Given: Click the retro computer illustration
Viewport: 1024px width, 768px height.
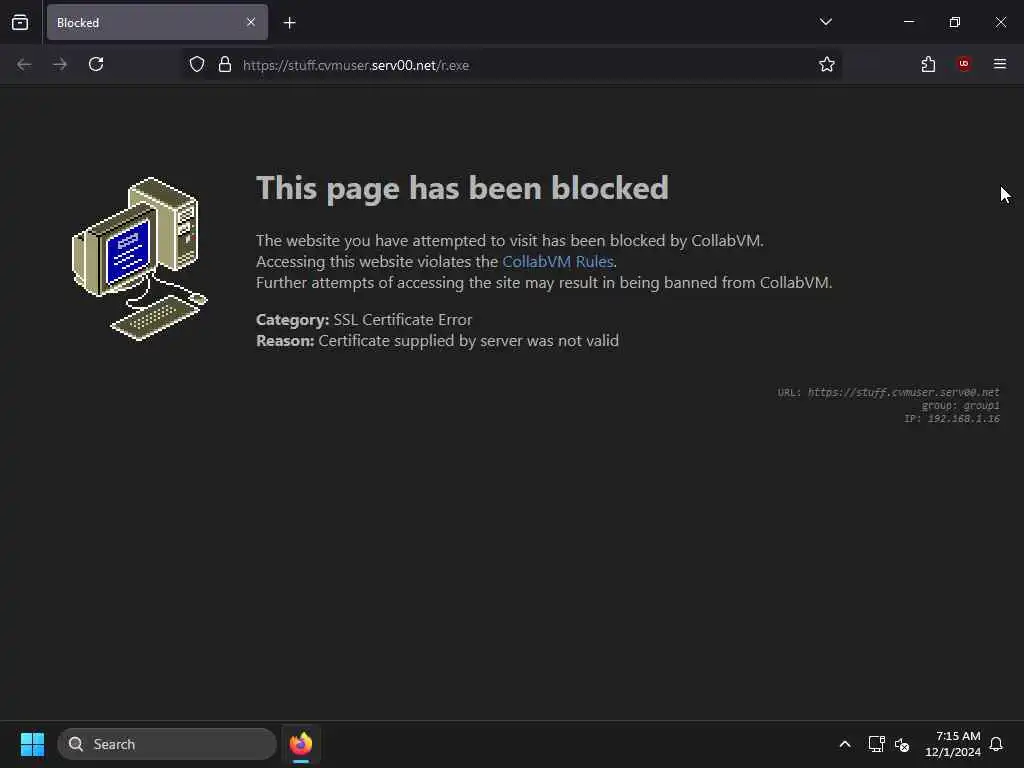Looking at the screenshot, I should pyautogui.click(x=140, y=259).
